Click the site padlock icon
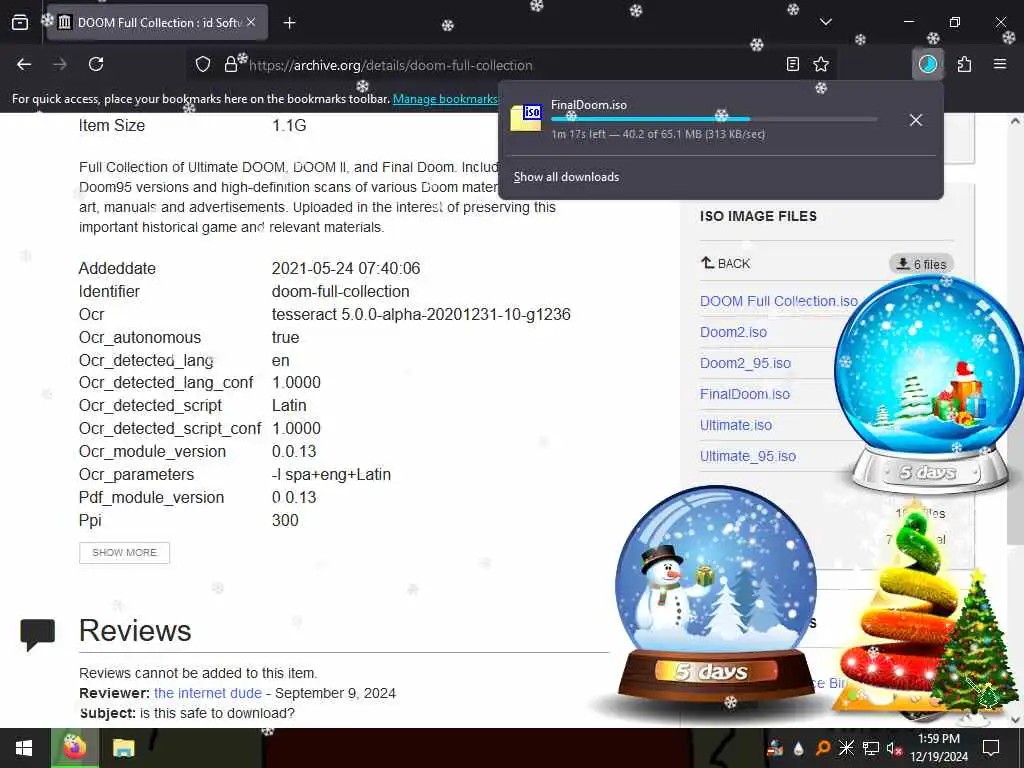Screen dimensions: 1024x768 pos(231,65)
